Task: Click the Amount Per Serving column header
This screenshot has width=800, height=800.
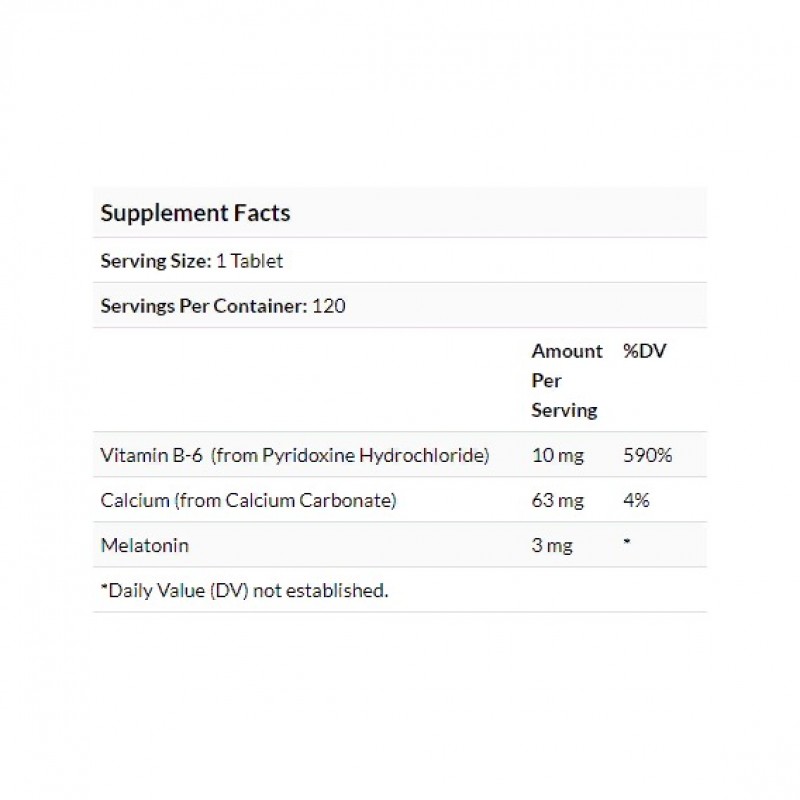Action: (x=566, y=380)
